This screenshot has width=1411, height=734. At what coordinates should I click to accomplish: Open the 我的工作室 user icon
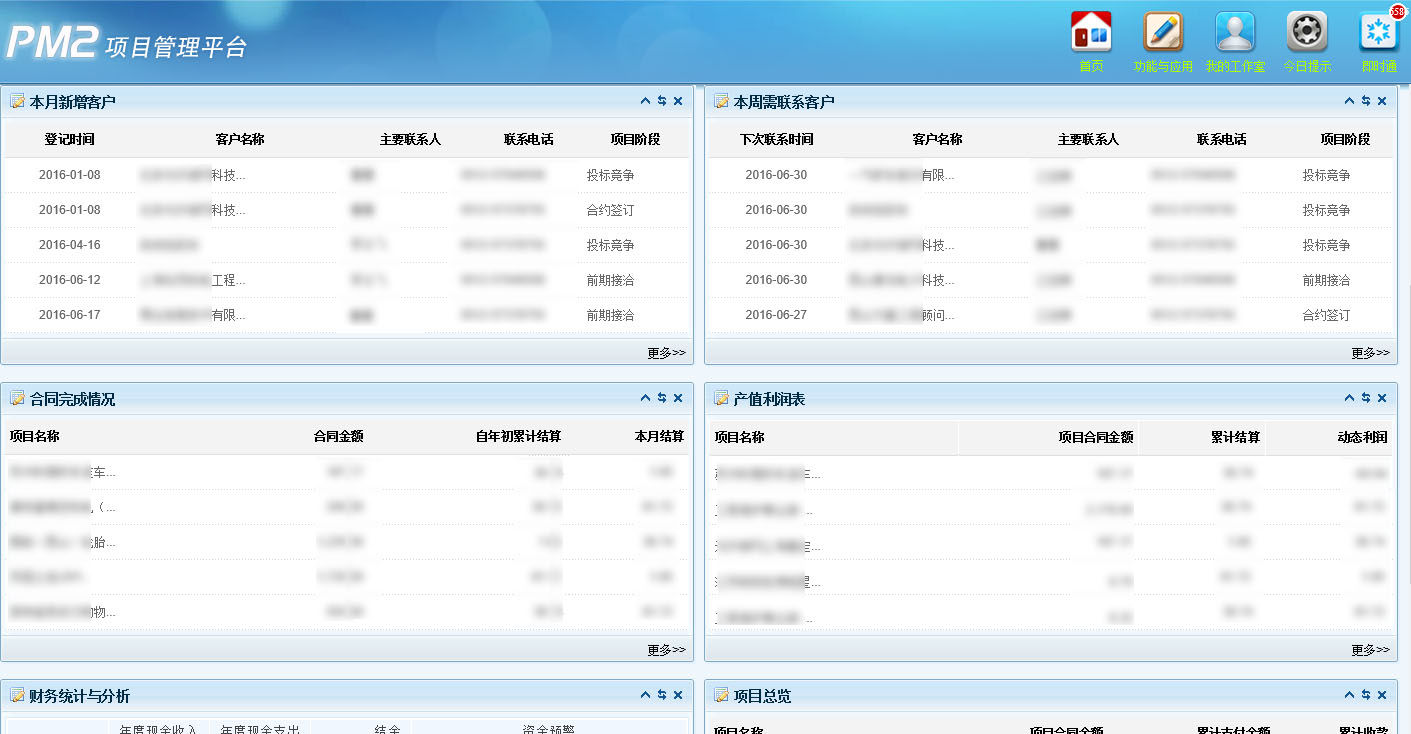[1235, 33]
